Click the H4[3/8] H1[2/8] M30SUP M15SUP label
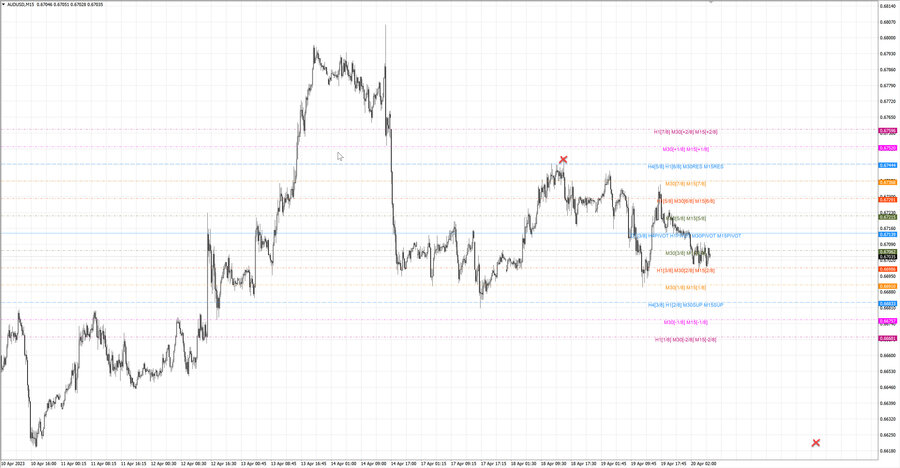The height and width of the screenshot is (468, 900). (685, 305)
